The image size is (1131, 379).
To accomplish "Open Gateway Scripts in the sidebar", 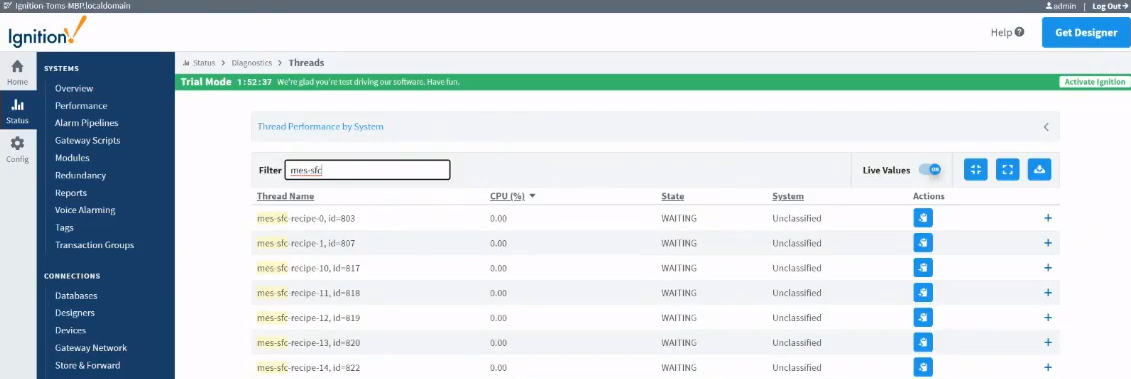I will tap(87, 140).
